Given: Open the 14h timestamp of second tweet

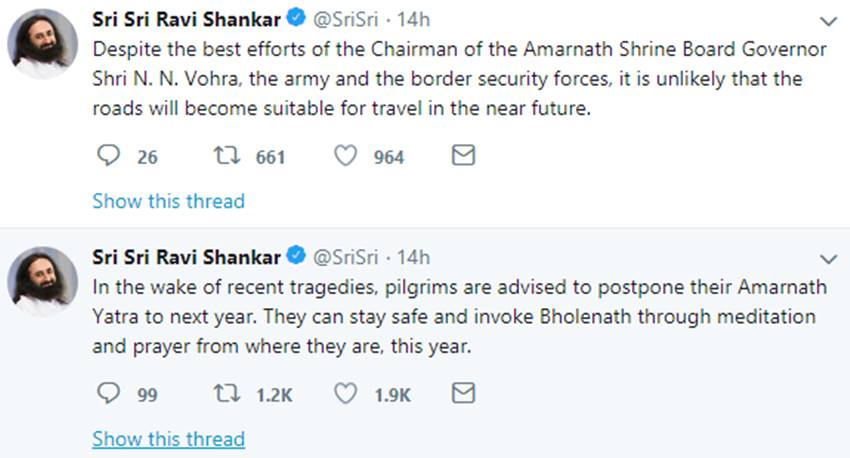Looking at the screenshot, I should [413, 257].
